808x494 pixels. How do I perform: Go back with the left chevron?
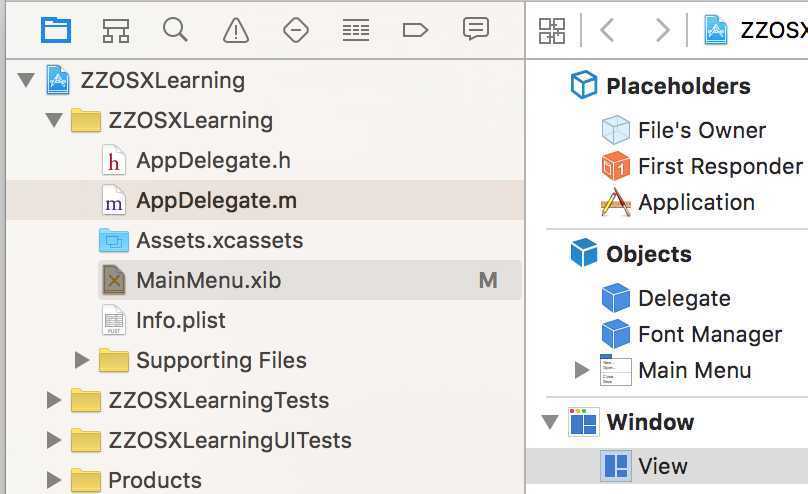coord(606,30)
